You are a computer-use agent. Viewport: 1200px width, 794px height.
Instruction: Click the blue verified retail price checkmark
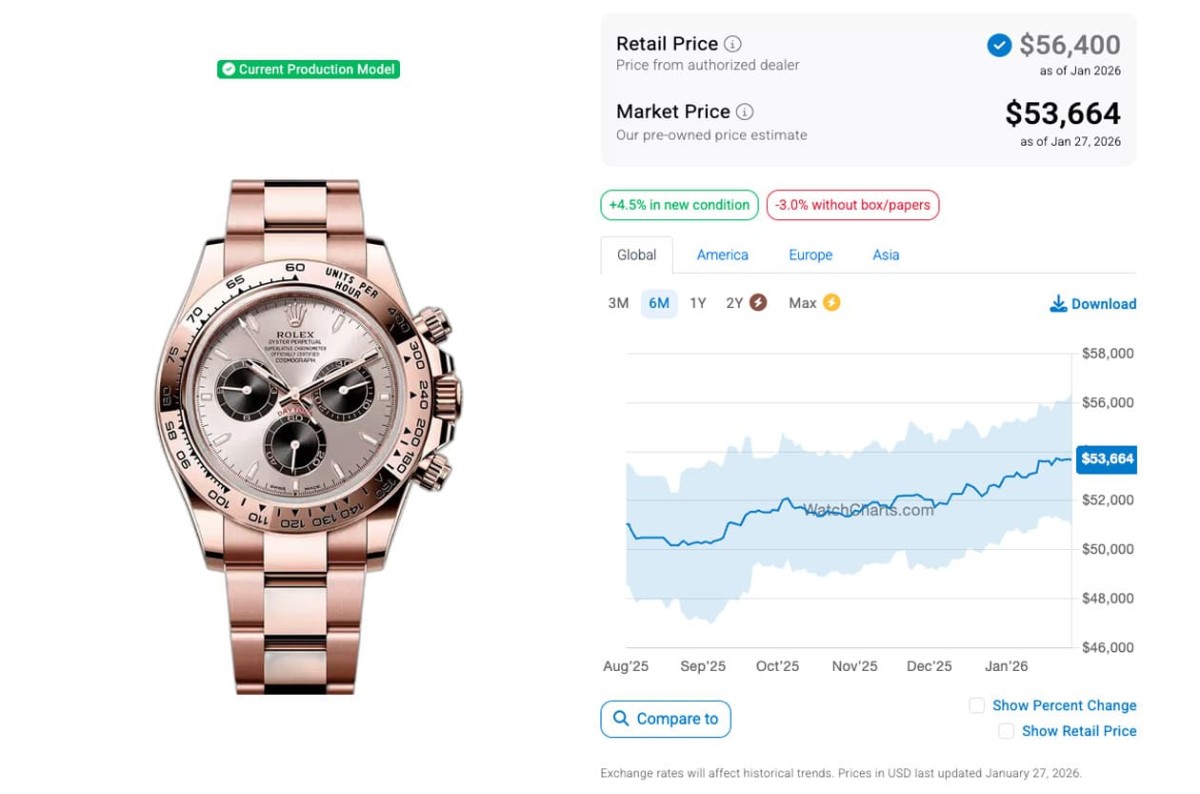[x=999, y=45]
